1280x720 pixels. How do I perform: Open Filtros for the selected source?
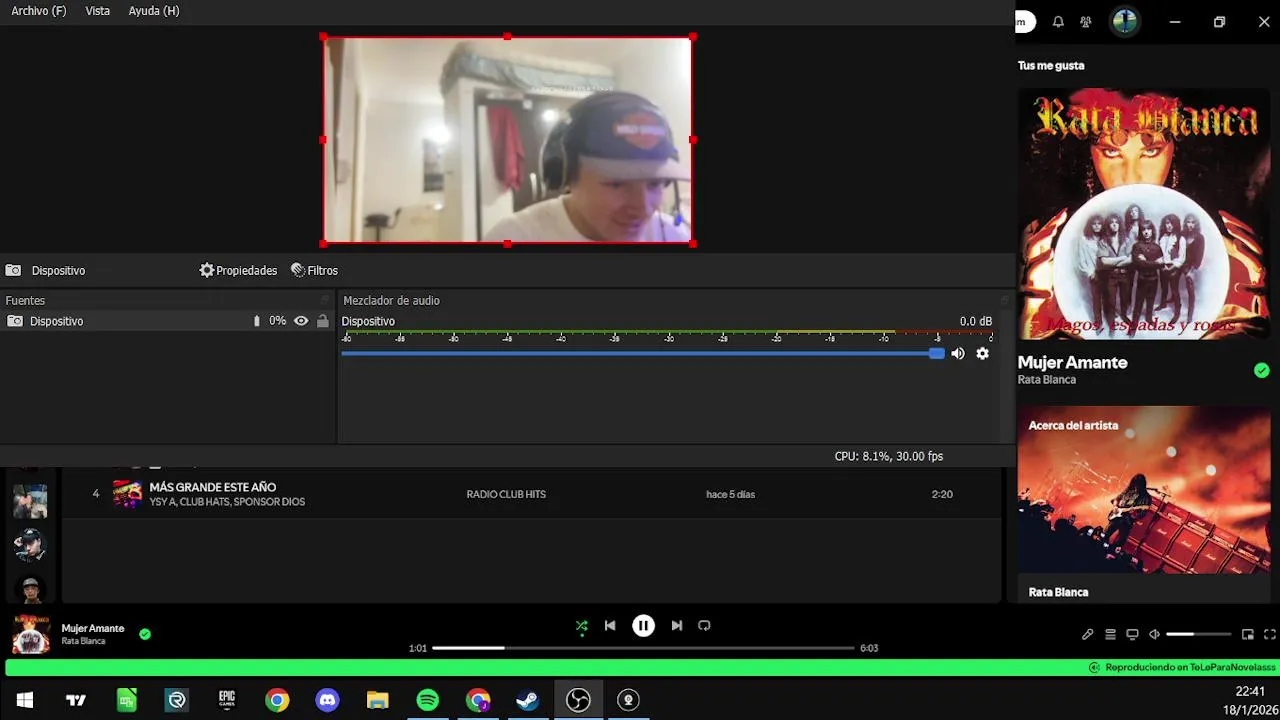[x=314, y=270]
